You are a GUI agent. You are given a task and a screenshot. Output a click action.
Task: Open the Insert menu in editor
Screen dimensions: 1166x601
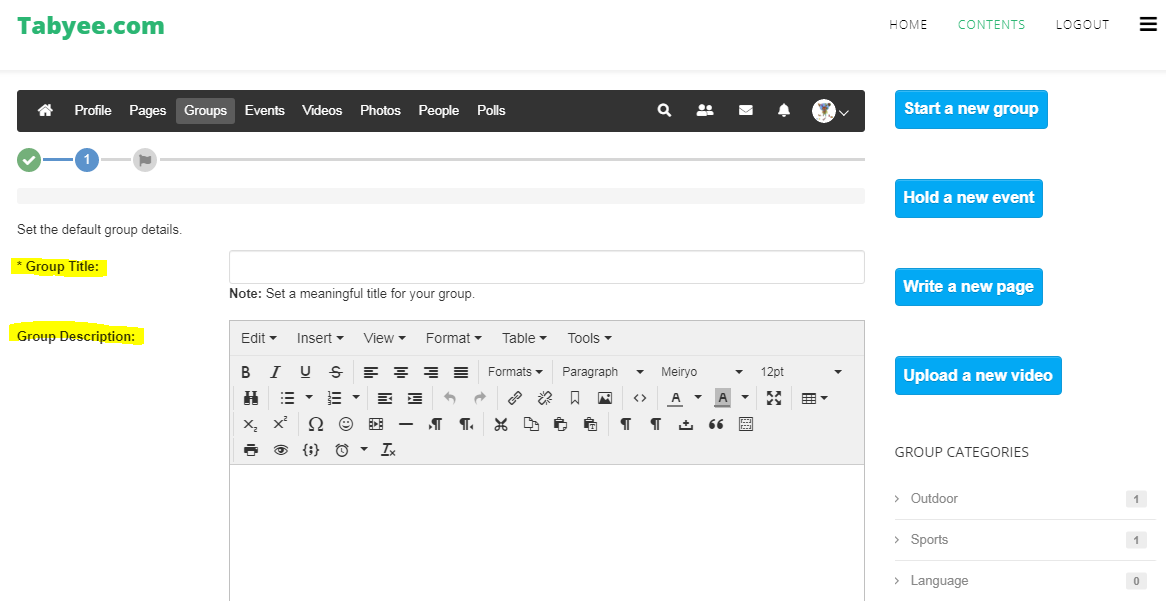[x=320, y=338]
